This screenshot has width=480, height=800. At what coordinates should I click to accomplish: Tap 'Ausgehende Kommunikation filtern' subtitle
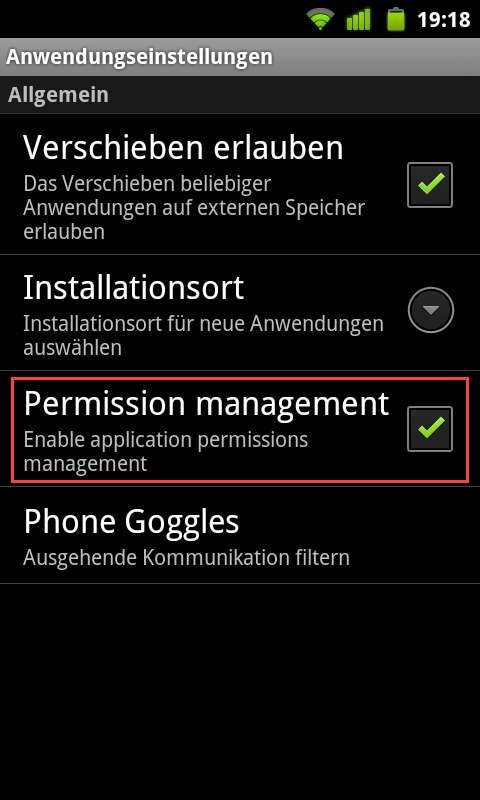click(186, 558)
